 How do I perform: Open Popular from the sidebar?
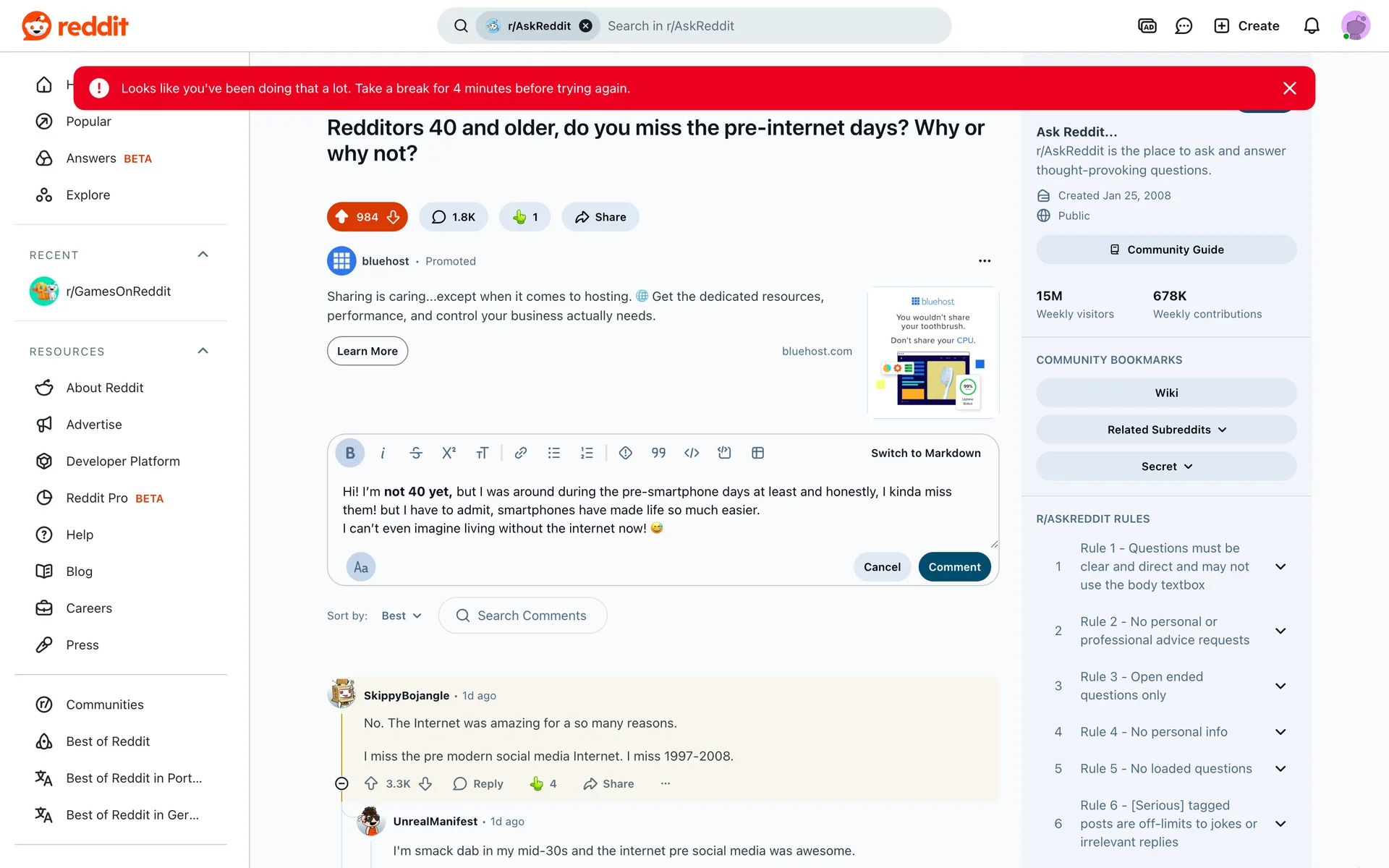pyautogui.click(x=88, y=122)
